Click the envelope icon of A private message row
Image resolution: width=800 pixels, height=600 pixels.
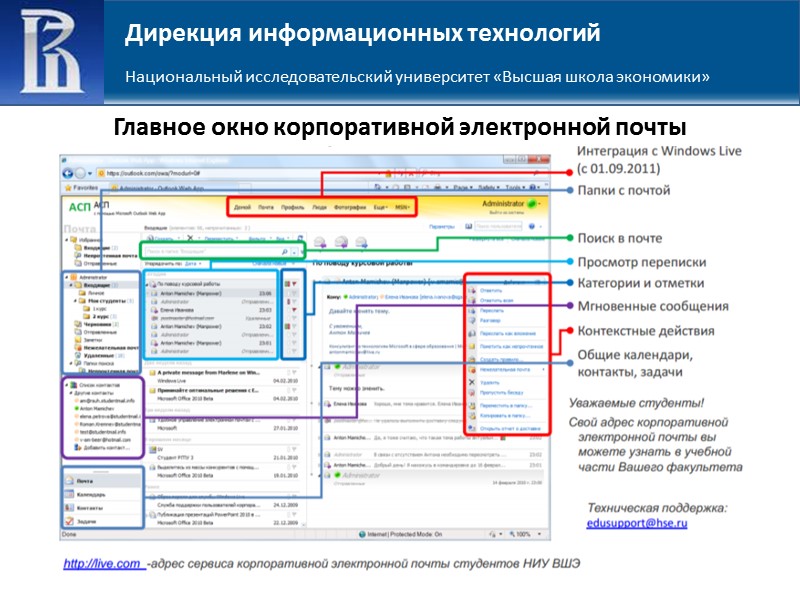point(152,373)
